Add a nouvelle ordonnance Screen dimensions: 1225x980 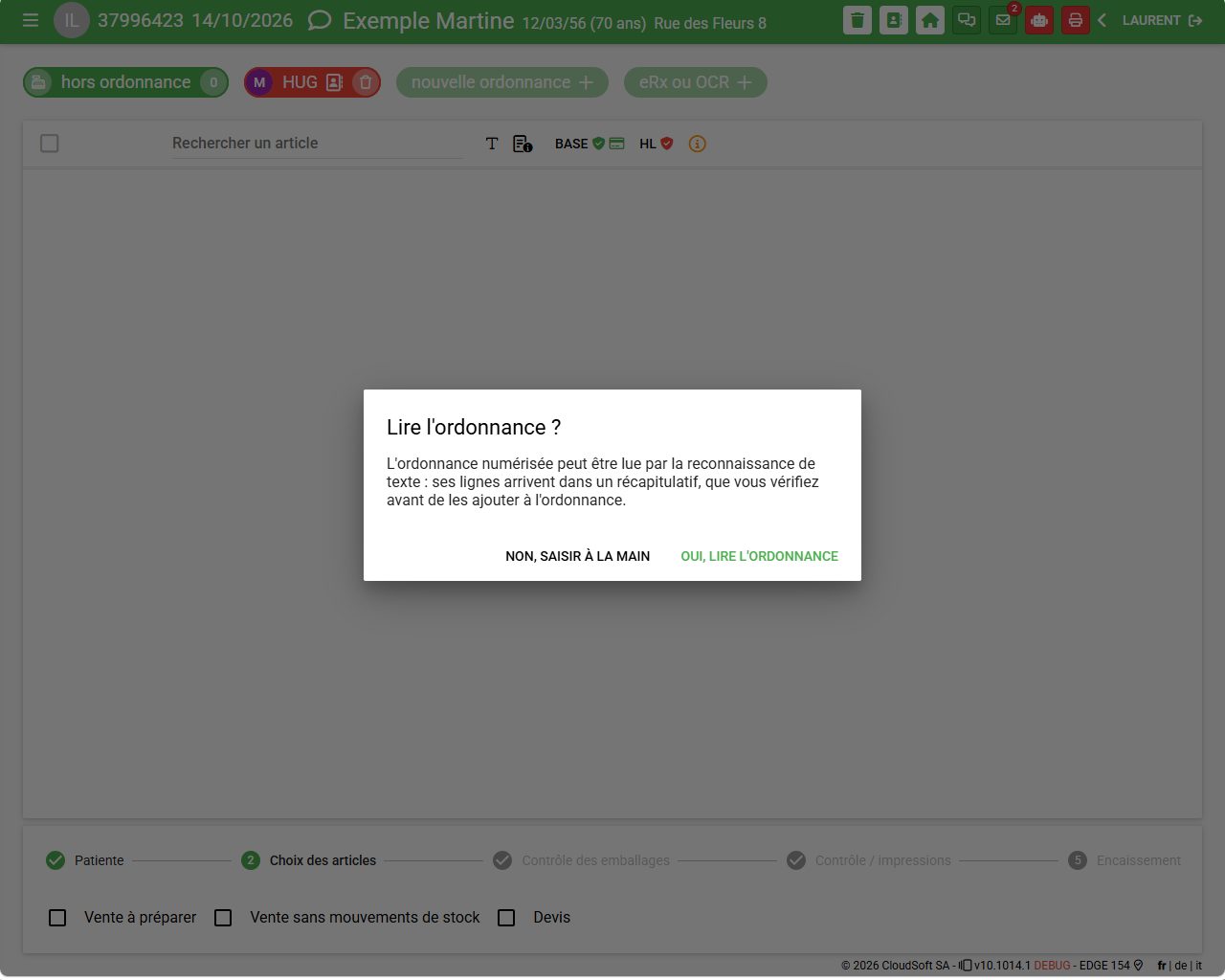502,82
